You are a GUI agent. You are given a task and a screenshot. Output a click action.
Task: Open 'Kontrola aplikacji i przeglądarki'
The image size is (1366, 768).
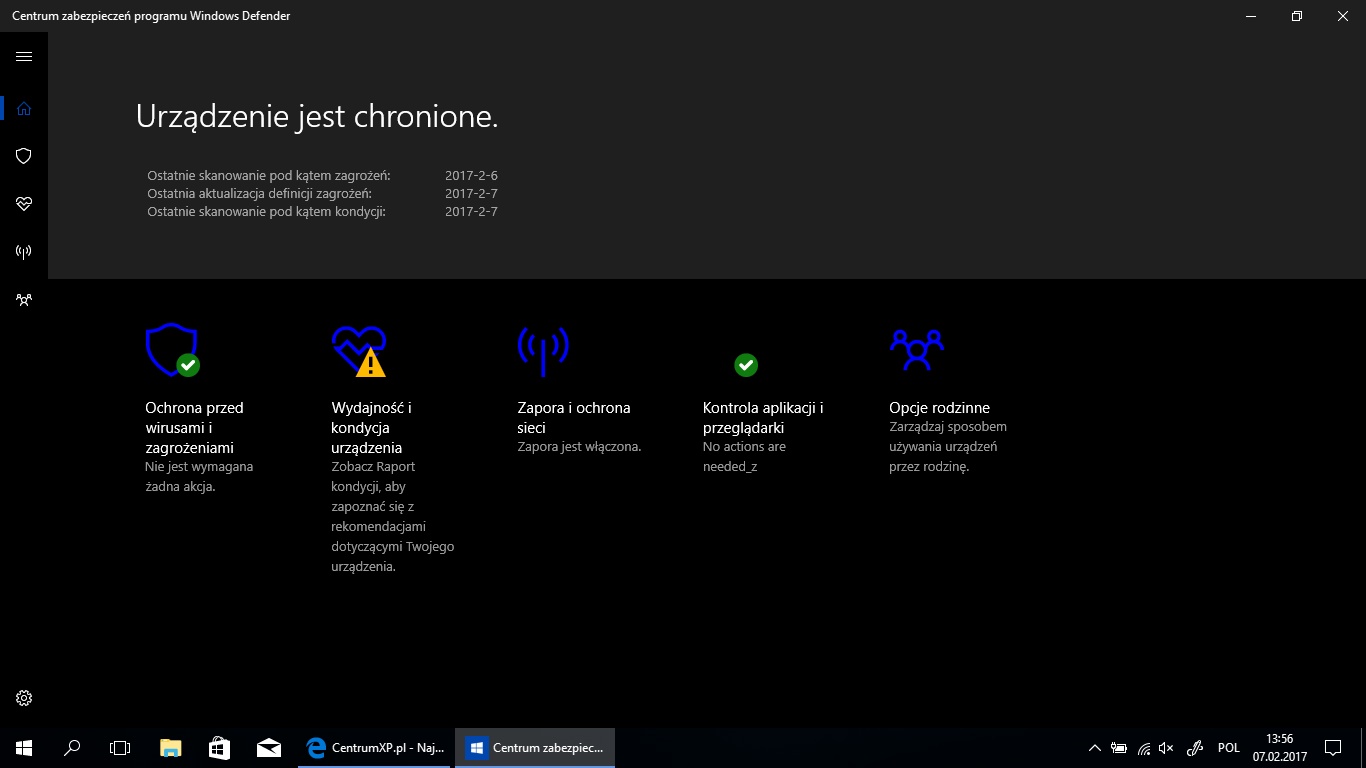pos(763,418)
